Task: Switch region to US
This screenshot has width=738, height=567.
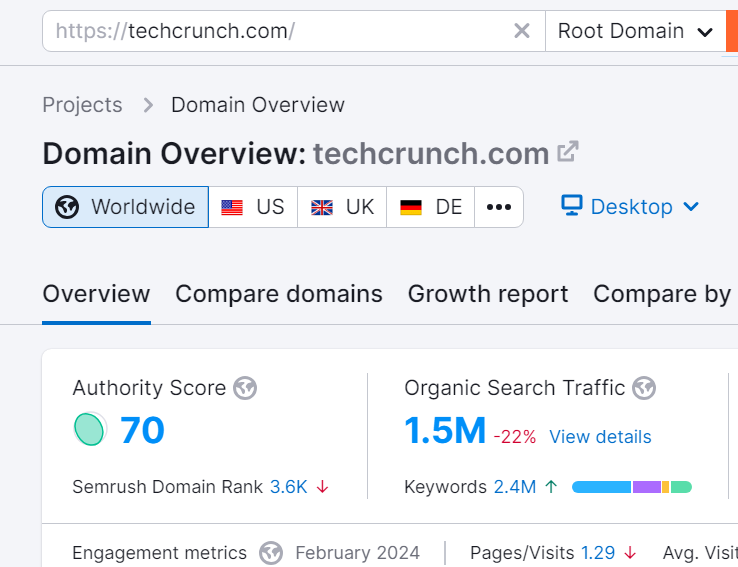Action: point(253,207)
